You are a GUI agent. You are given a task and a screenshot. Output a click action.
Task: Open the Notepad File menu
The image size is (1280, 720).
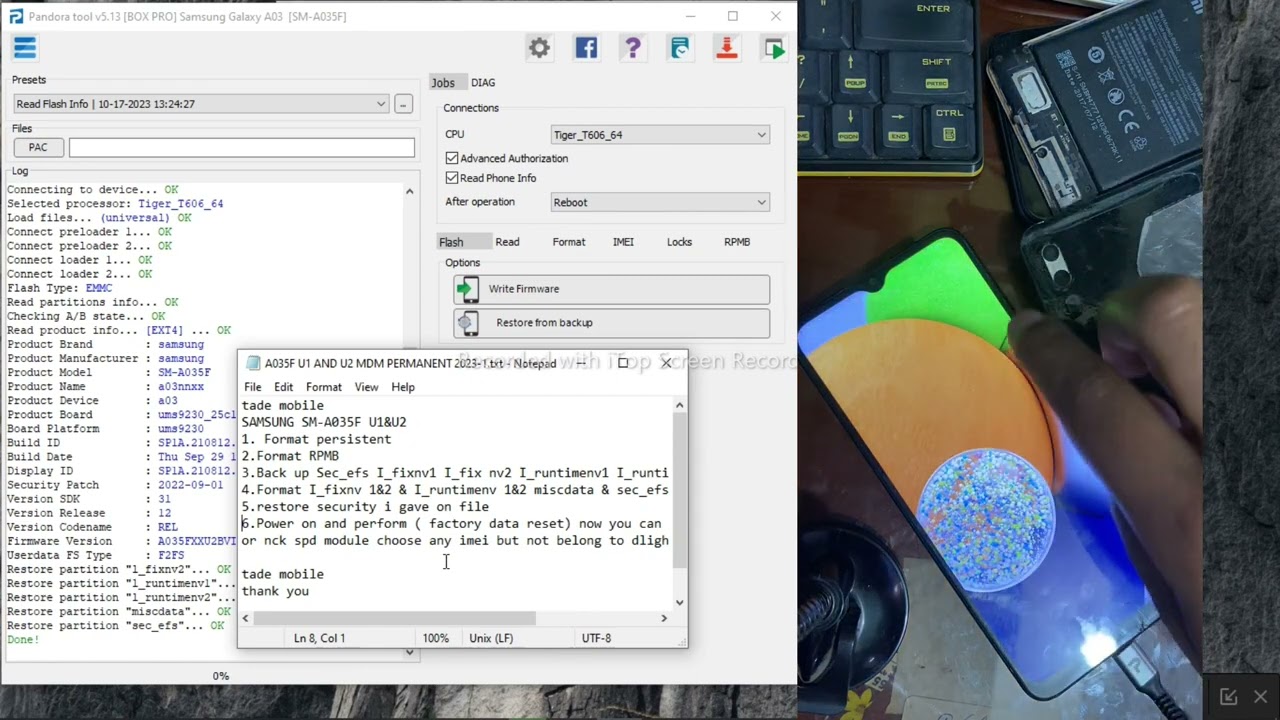click(253, 387)
